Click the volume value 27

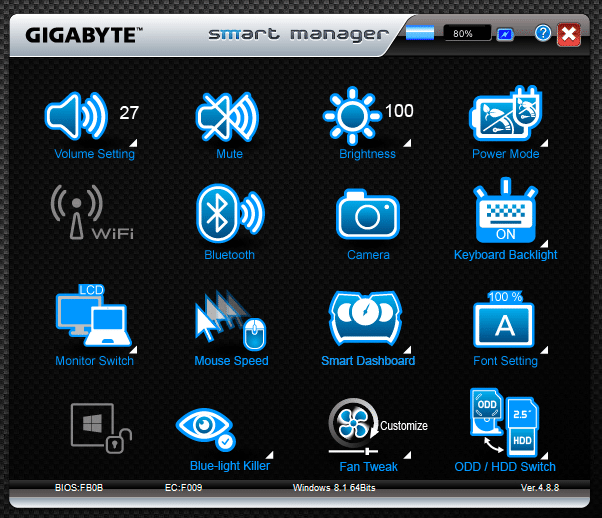(x=129, y=113)
